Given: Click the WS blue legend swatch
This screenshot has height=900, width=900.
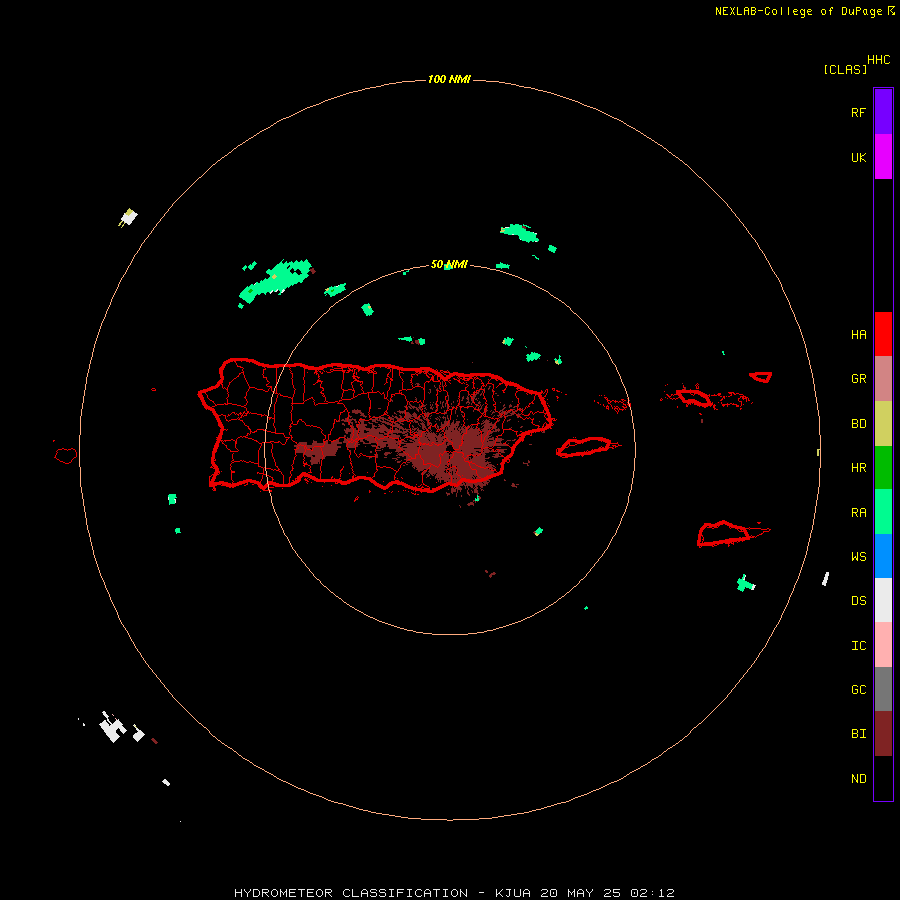Looking at the screenshot, I should click(x=883, y=556).
